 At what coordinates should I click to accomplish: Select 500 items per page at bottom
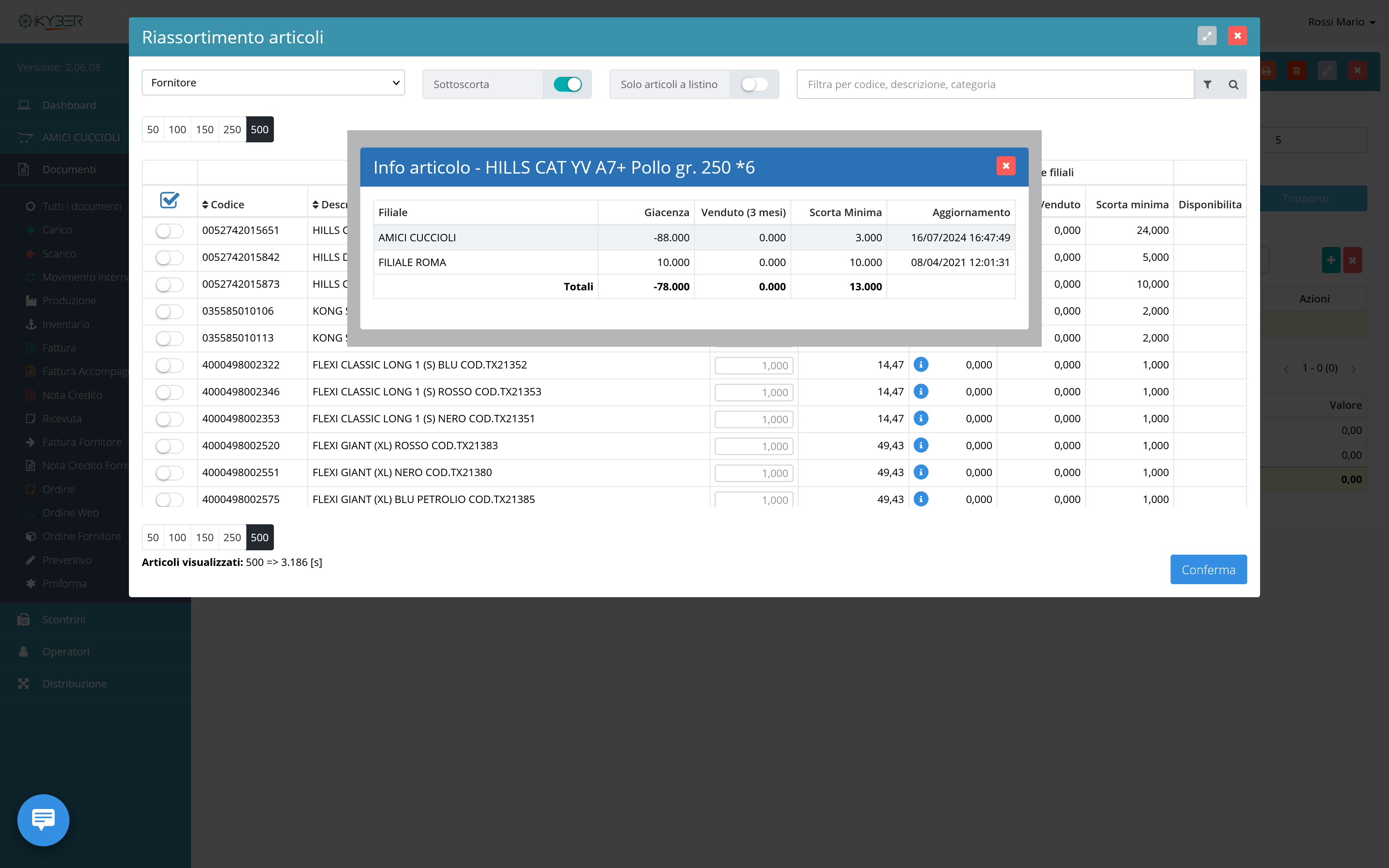(260, 537)
